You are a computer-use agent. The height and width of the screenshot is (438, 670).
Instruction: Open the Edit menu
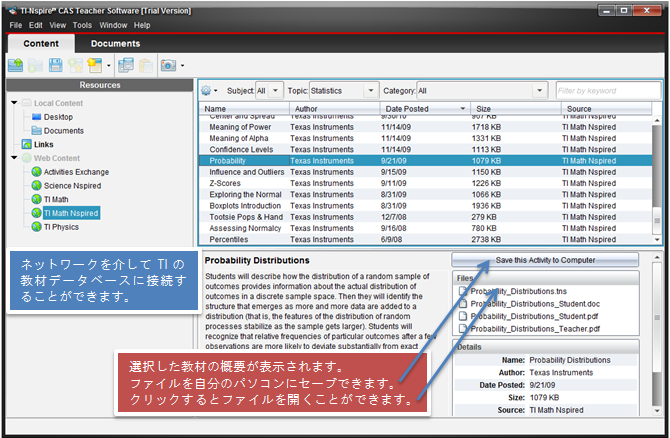[x=35, y=25]
